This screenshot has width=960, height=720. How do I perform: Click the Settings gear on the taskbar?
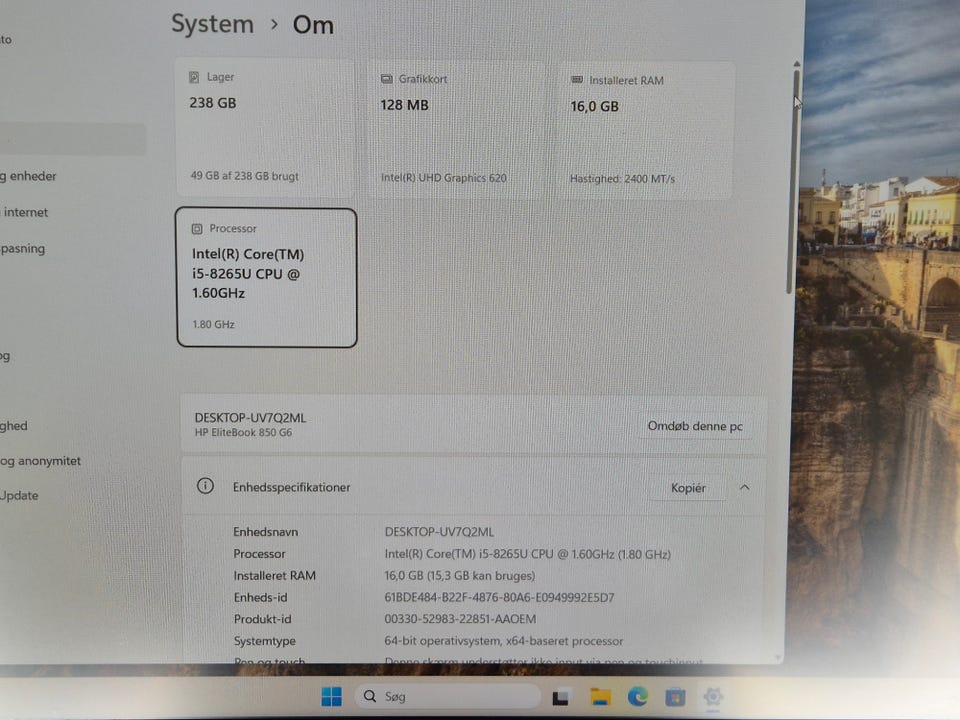[x=713, y=697]
